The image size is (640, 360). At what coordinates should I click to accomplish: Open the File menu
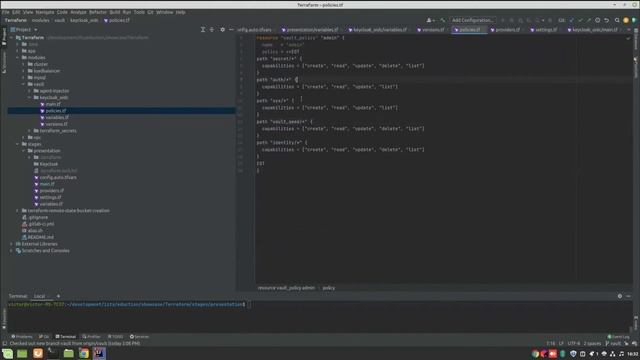coord(5,12)
